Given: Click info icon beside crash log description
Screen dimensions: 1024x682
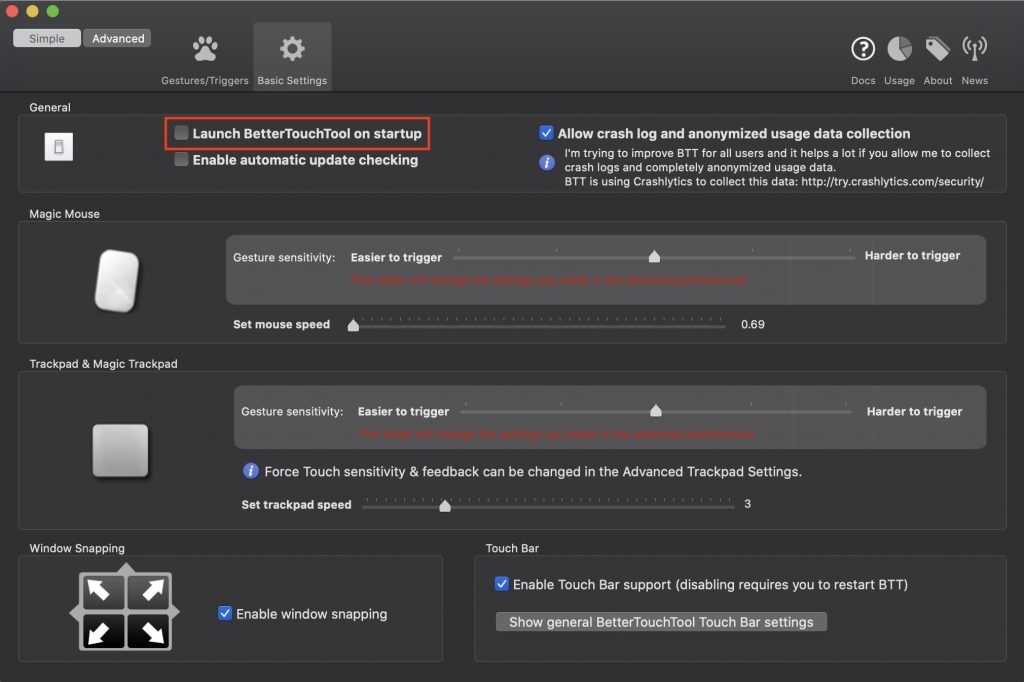Looking at the screenshot, I should coord(547,163).
